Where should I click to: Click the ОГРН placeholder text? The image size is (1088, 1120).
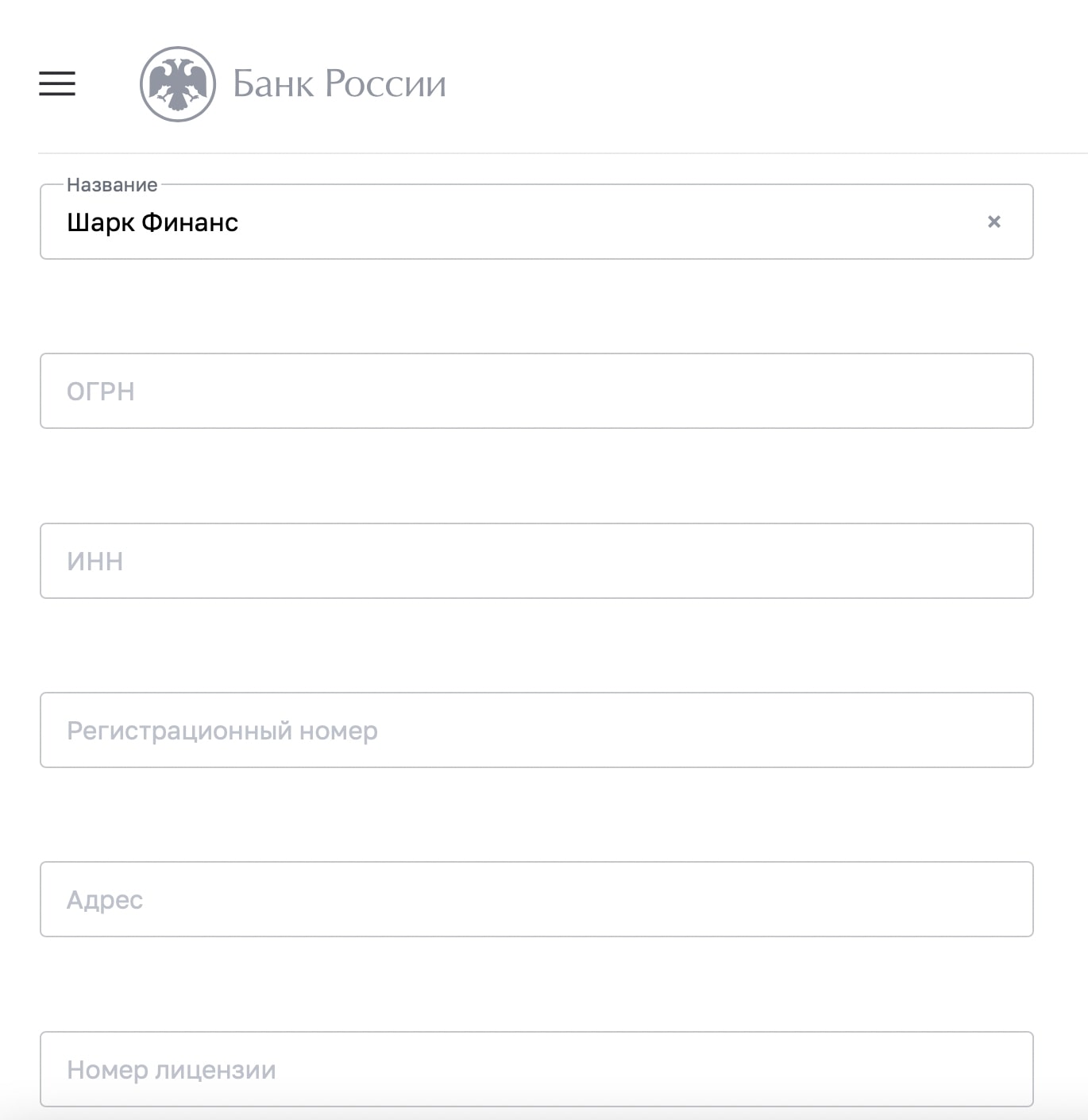(x=101, y=392)
